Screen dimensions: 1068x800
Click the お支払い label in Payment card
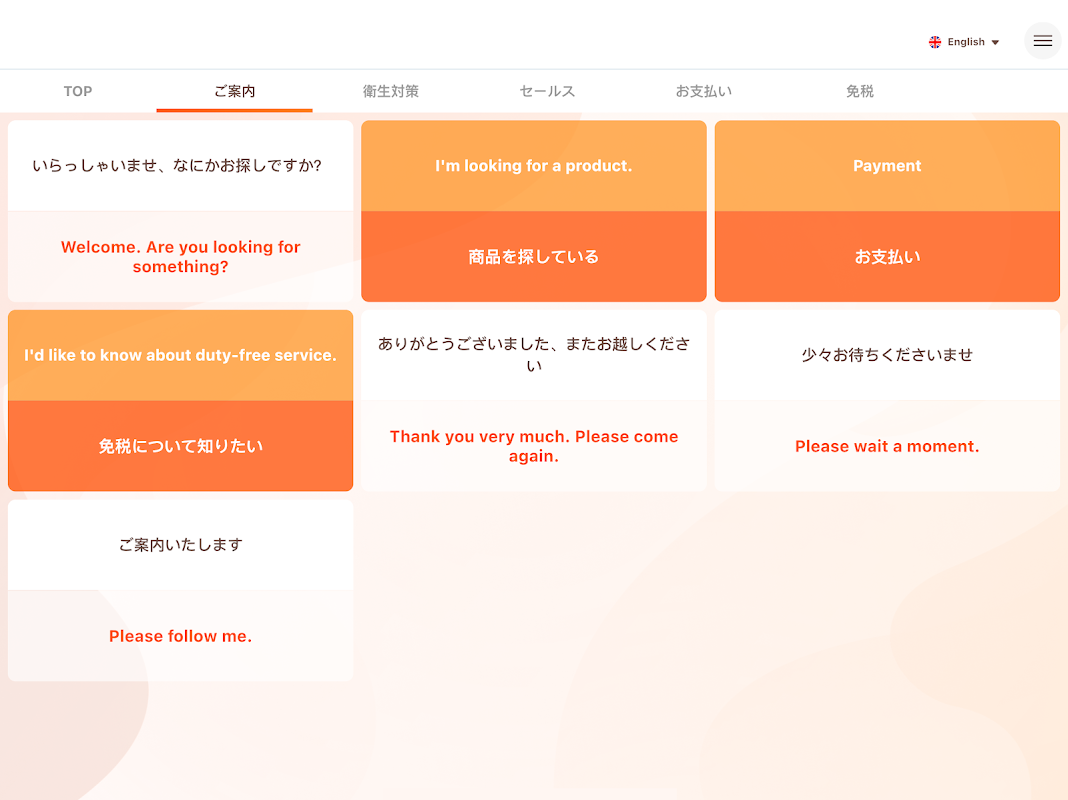888,257
